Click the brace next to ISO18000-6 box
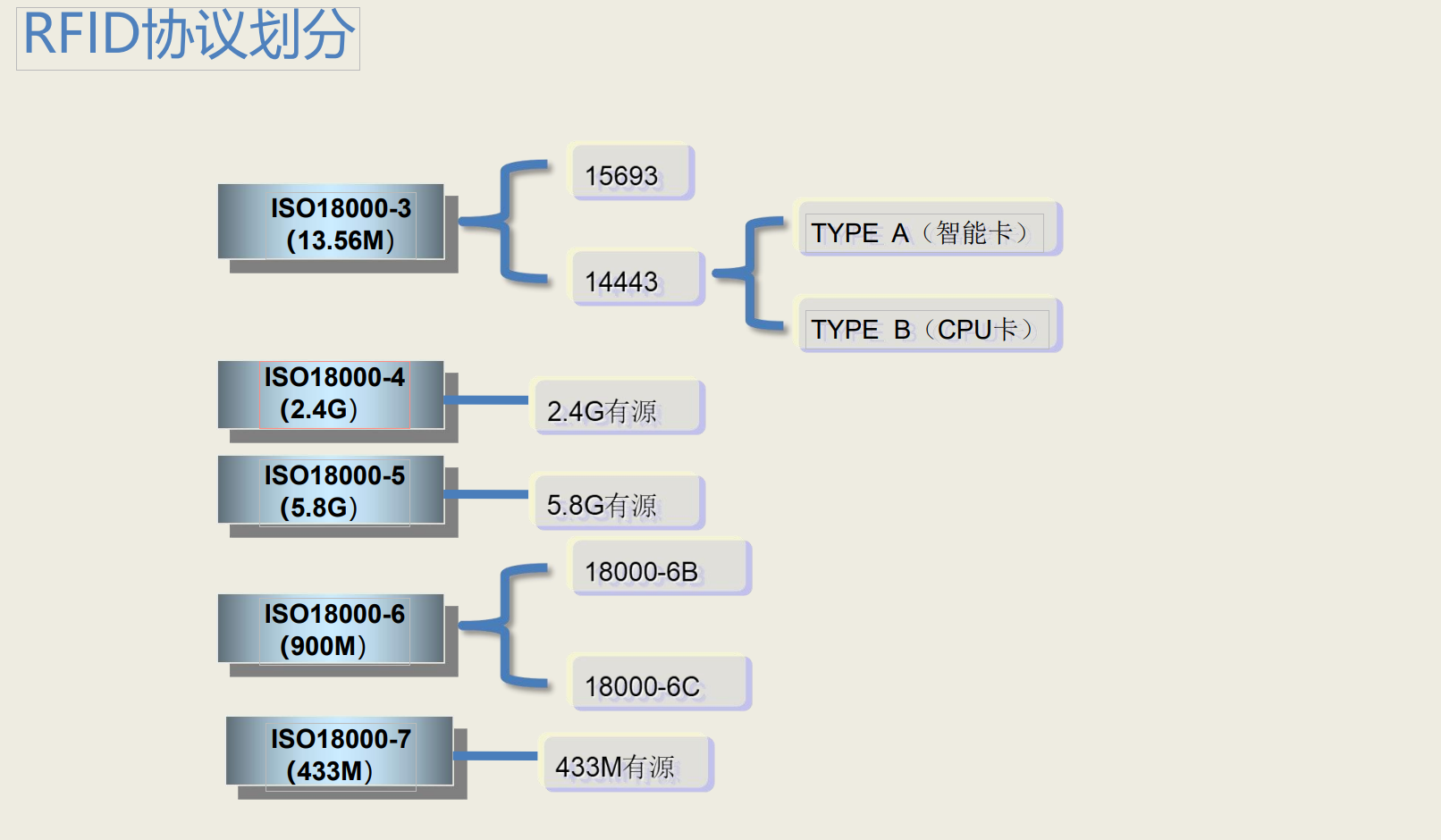Viewport: 1441px width, 840px height. (508, 626)
